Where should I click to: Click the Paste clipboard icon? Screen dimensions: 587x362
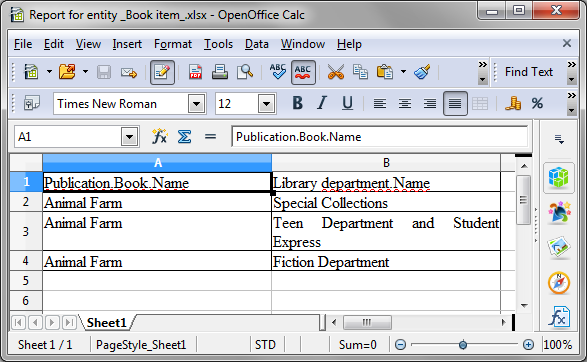coord(385,72)
